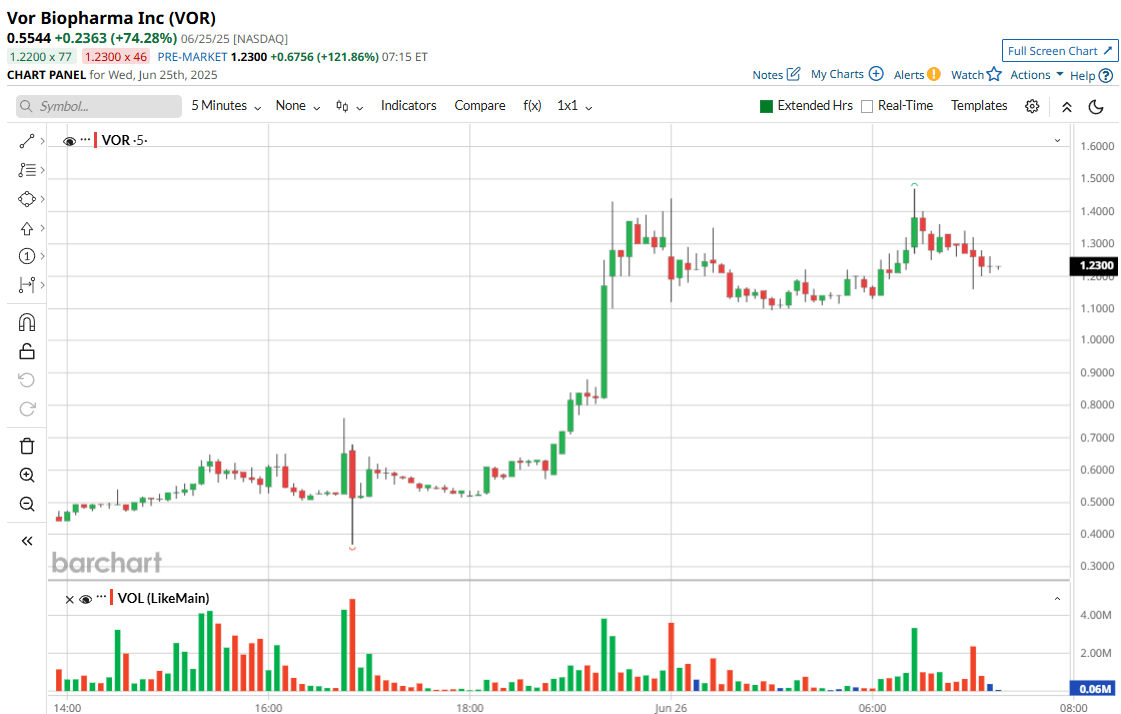
Task: Select the measure range tool
Action: coord(26,284)
